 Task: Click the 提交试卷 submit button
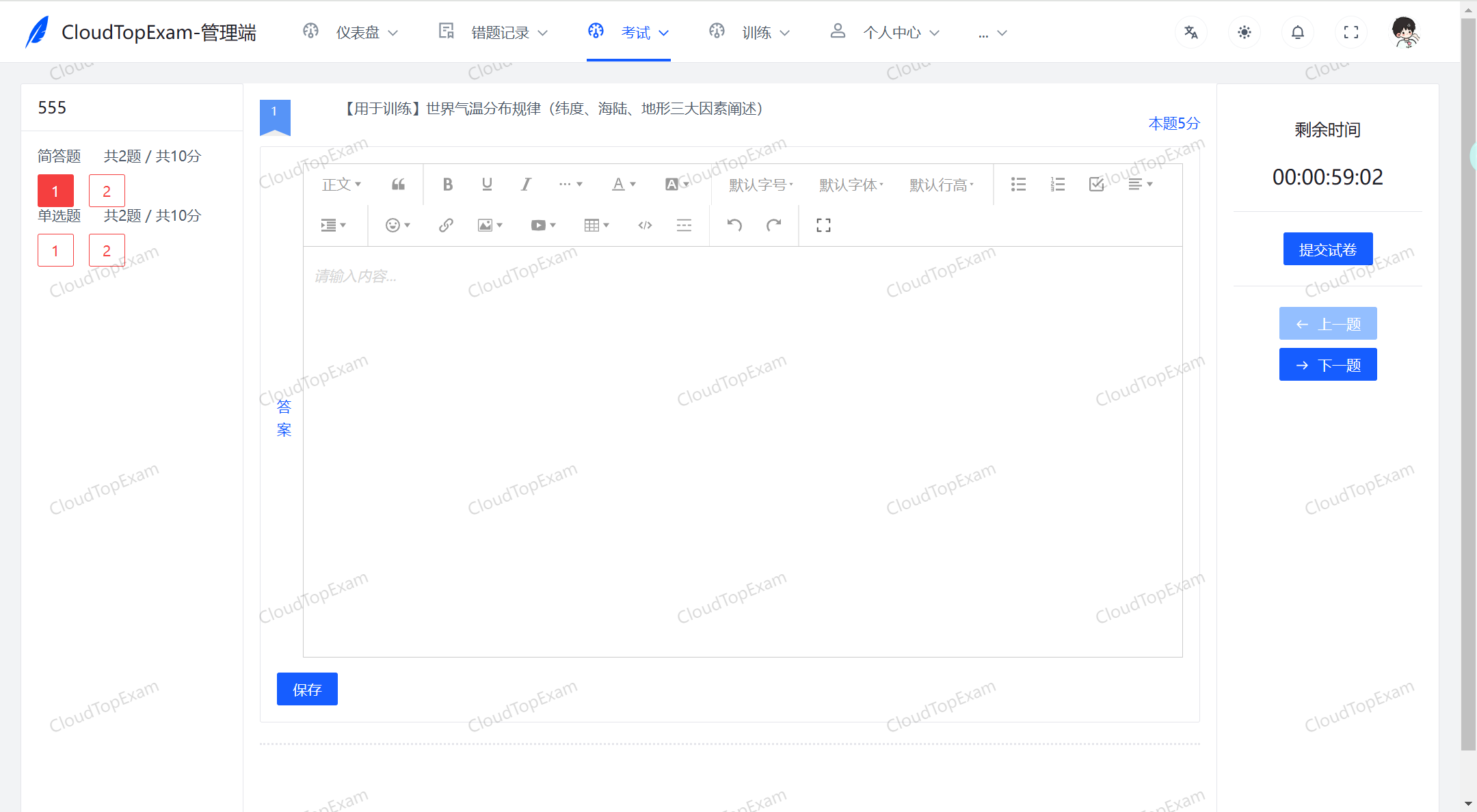point(1327,249)
